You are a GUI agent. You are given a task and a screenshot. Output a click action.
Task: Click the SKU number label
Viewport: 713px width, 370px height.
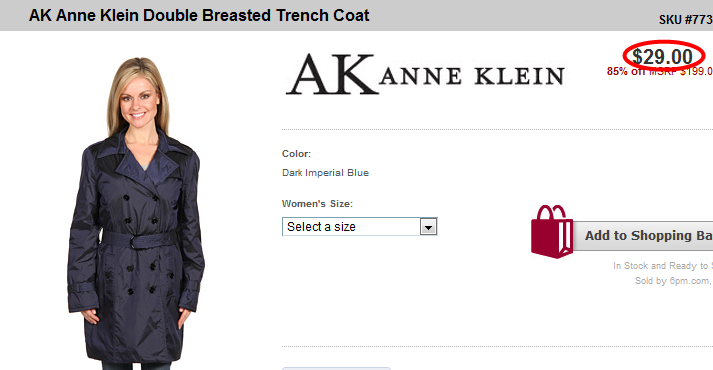tap(686, 20)
